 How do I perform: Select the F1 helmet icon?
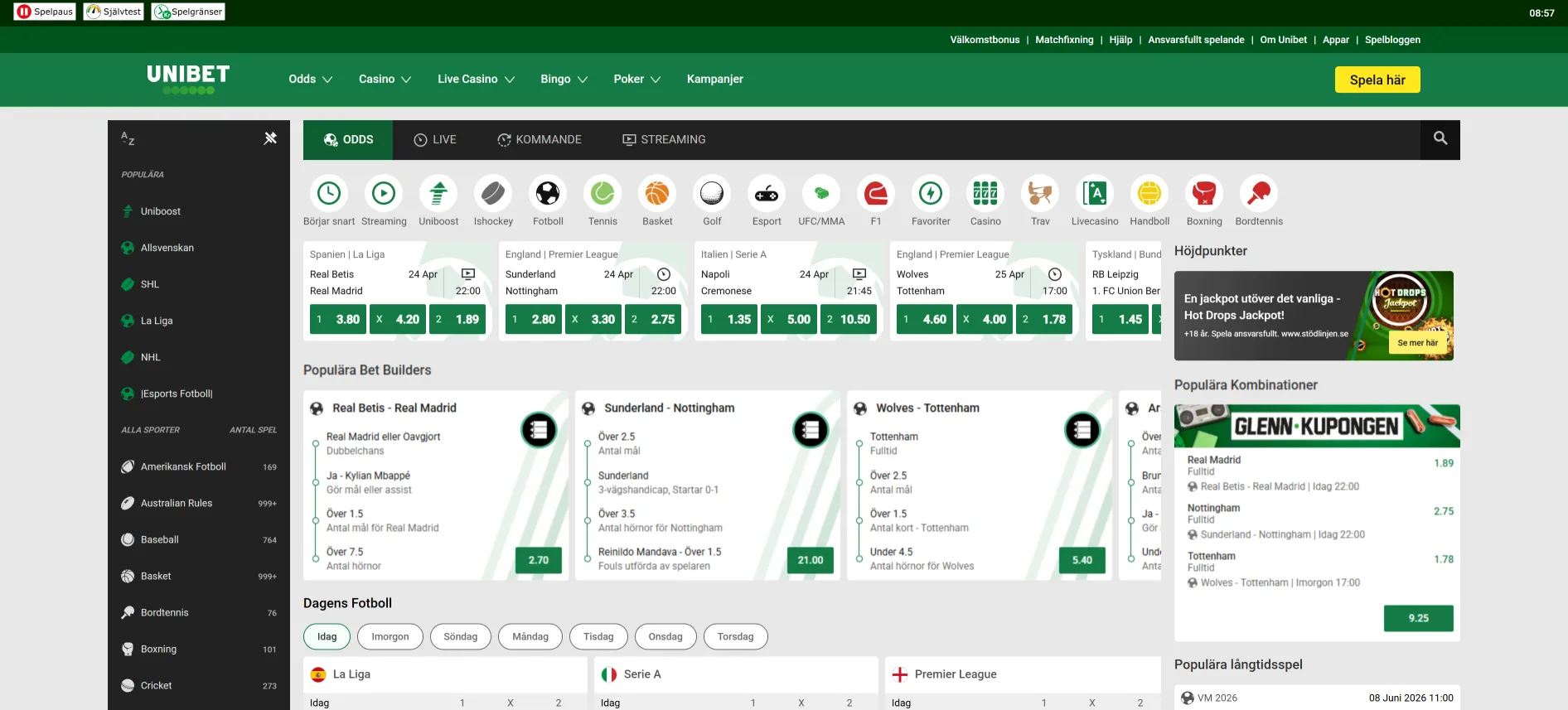876,193
